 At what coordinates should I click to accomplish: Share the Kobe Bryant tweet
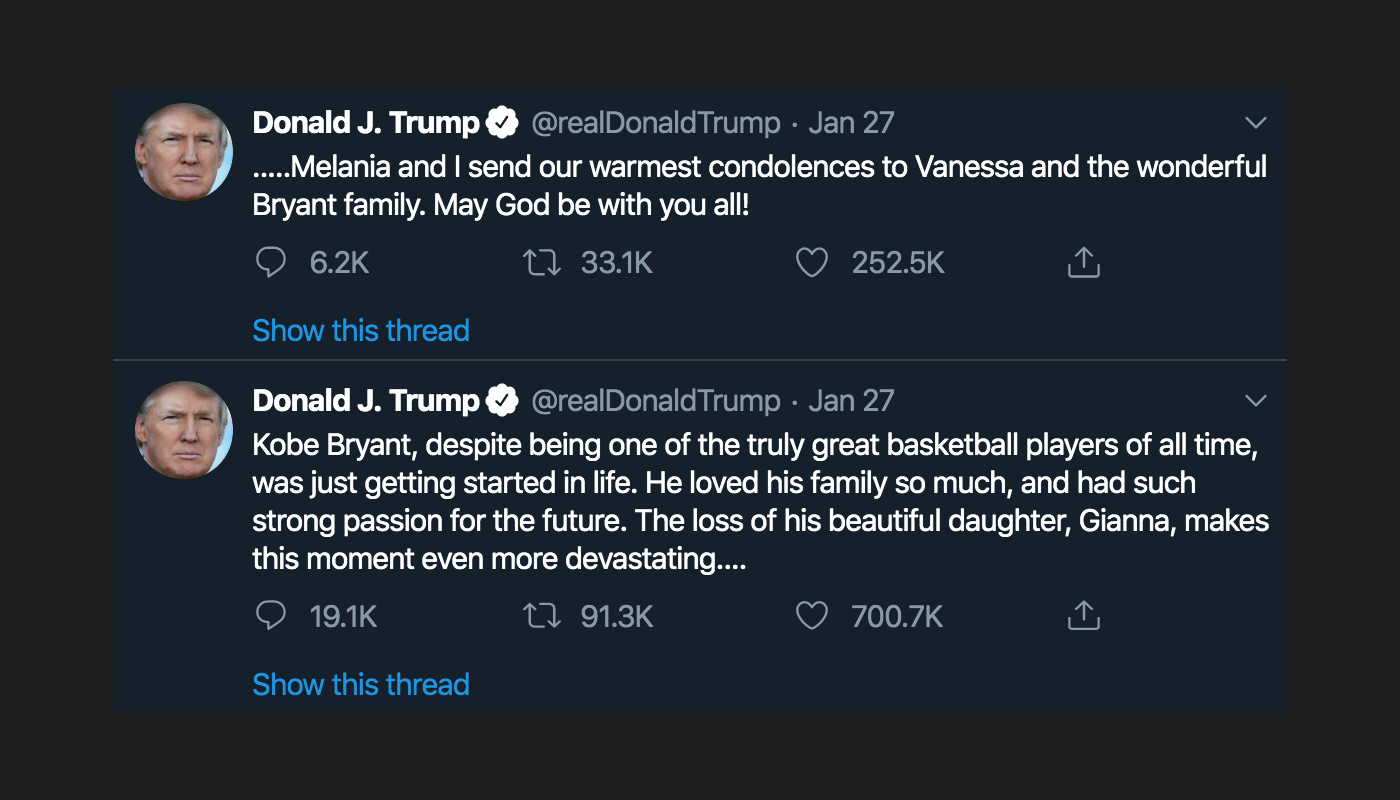pos(1083,616)
